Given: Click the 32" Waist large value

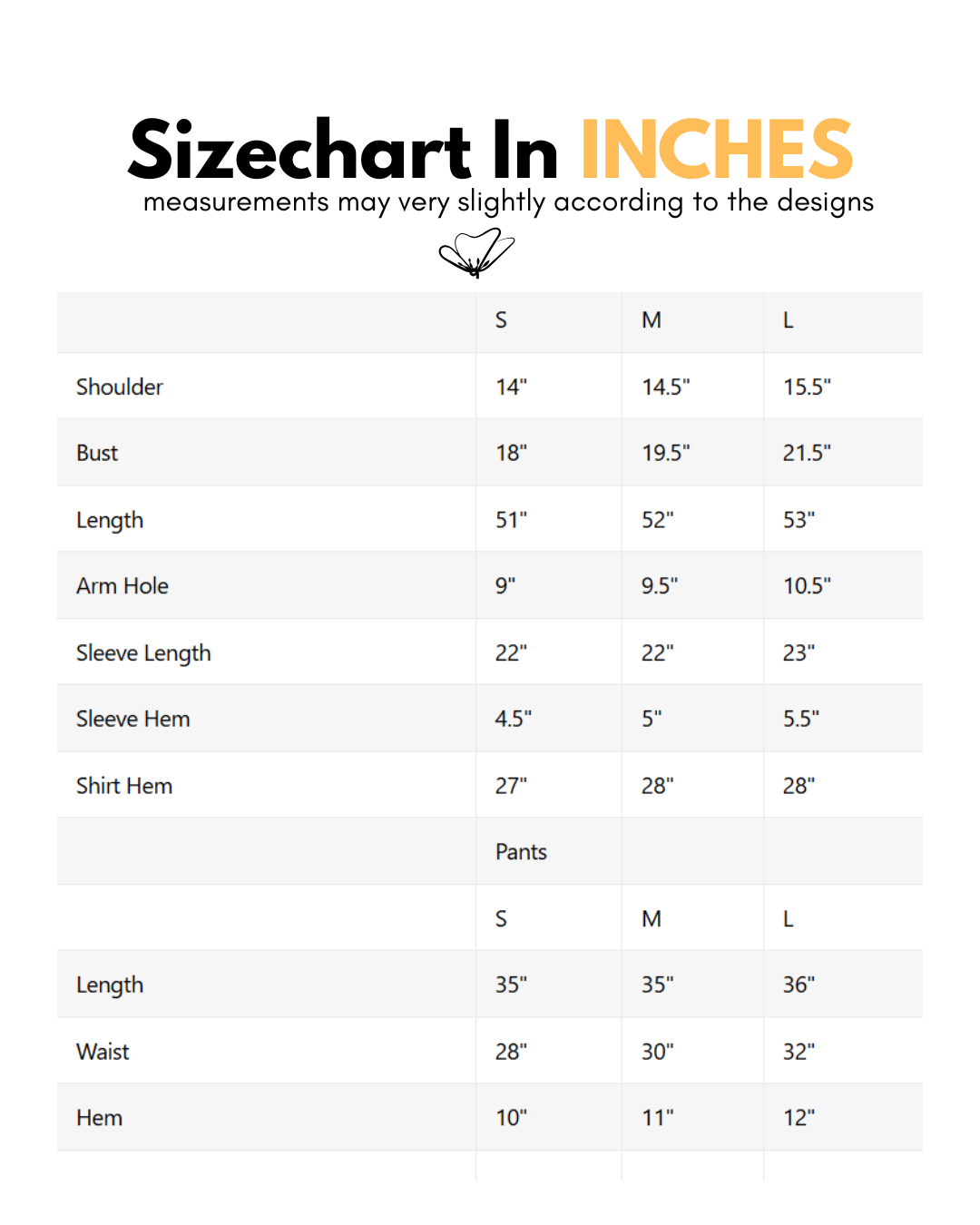Looking at the screenshot, I should 799,1052.
